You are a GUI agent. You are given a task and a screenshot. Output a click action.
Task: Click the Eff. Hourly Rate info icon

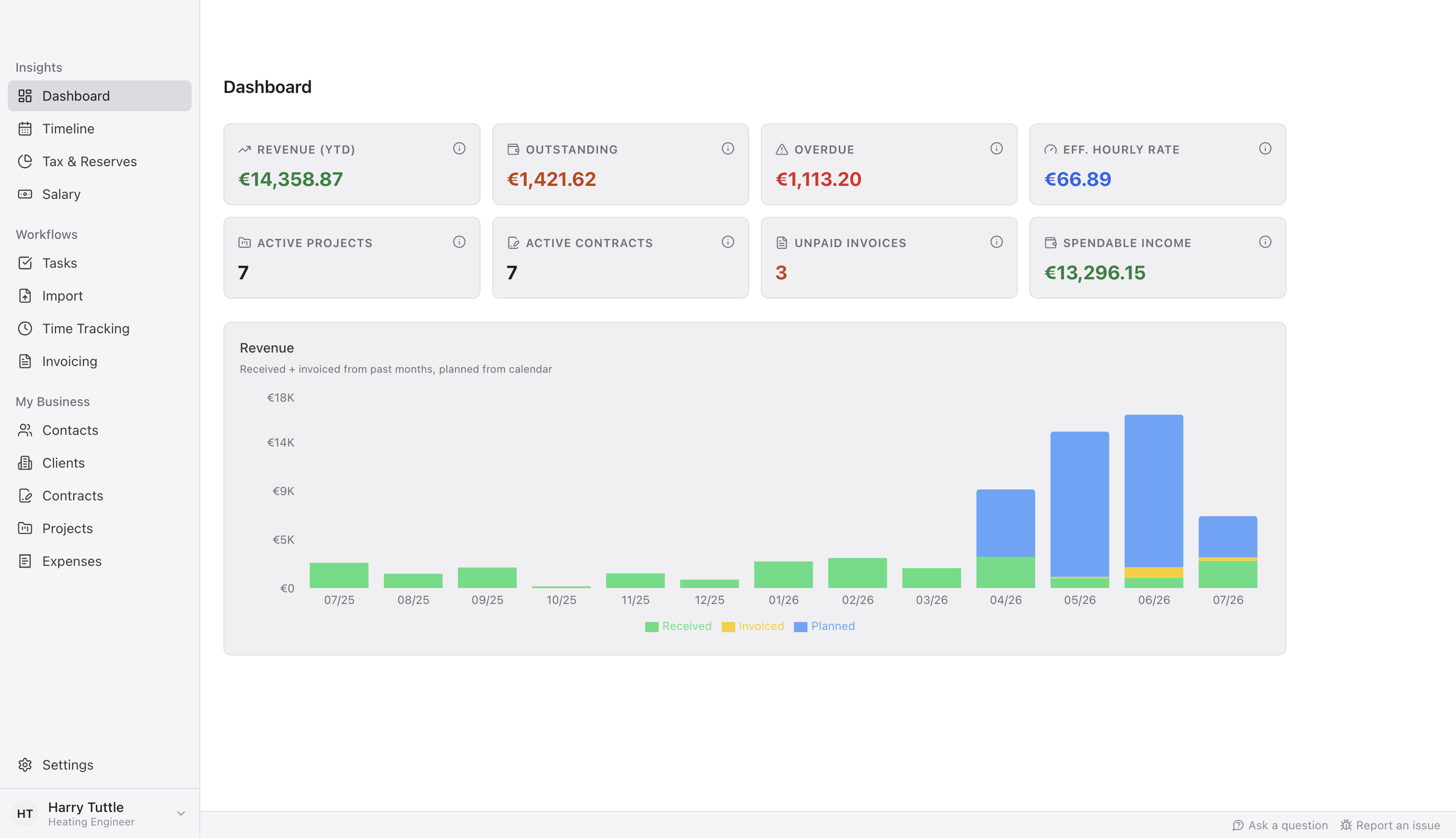1265,148
